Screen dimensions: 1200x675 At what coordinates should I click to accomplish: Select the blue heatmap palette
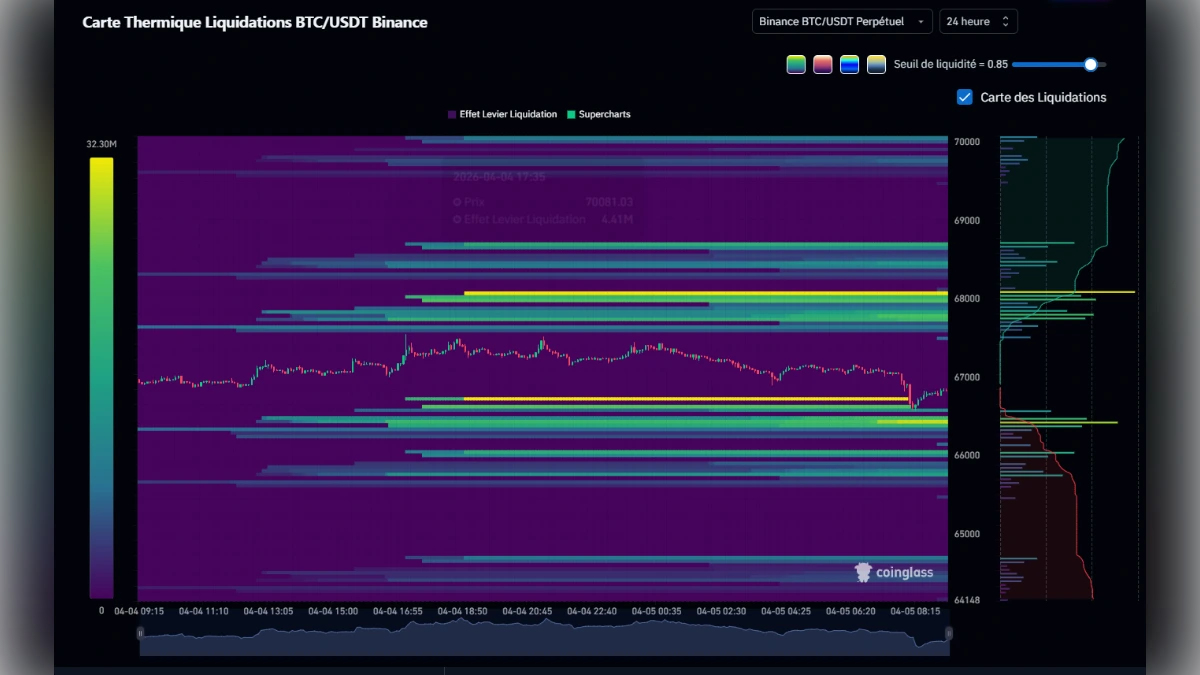849,64
